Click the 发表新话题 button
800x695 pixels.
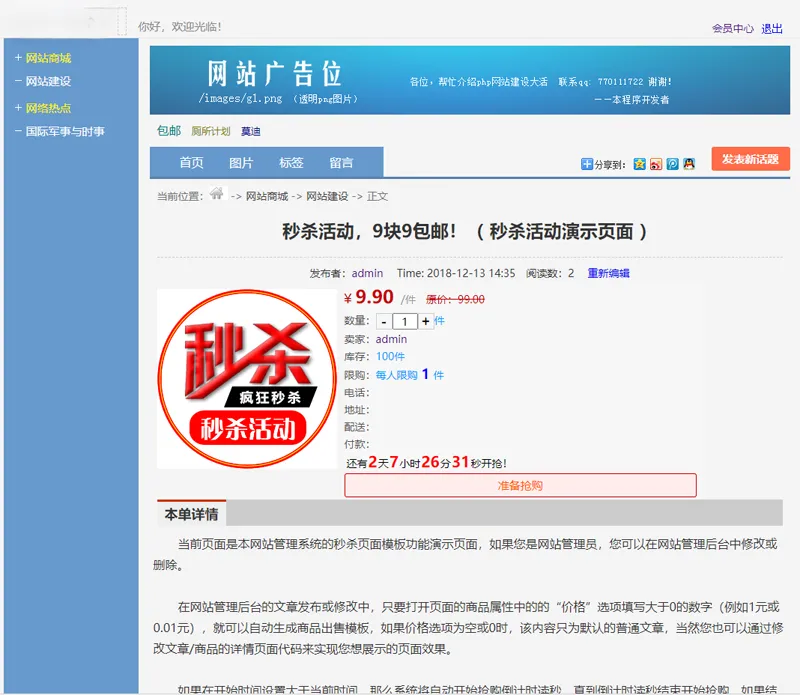[748, 159]
